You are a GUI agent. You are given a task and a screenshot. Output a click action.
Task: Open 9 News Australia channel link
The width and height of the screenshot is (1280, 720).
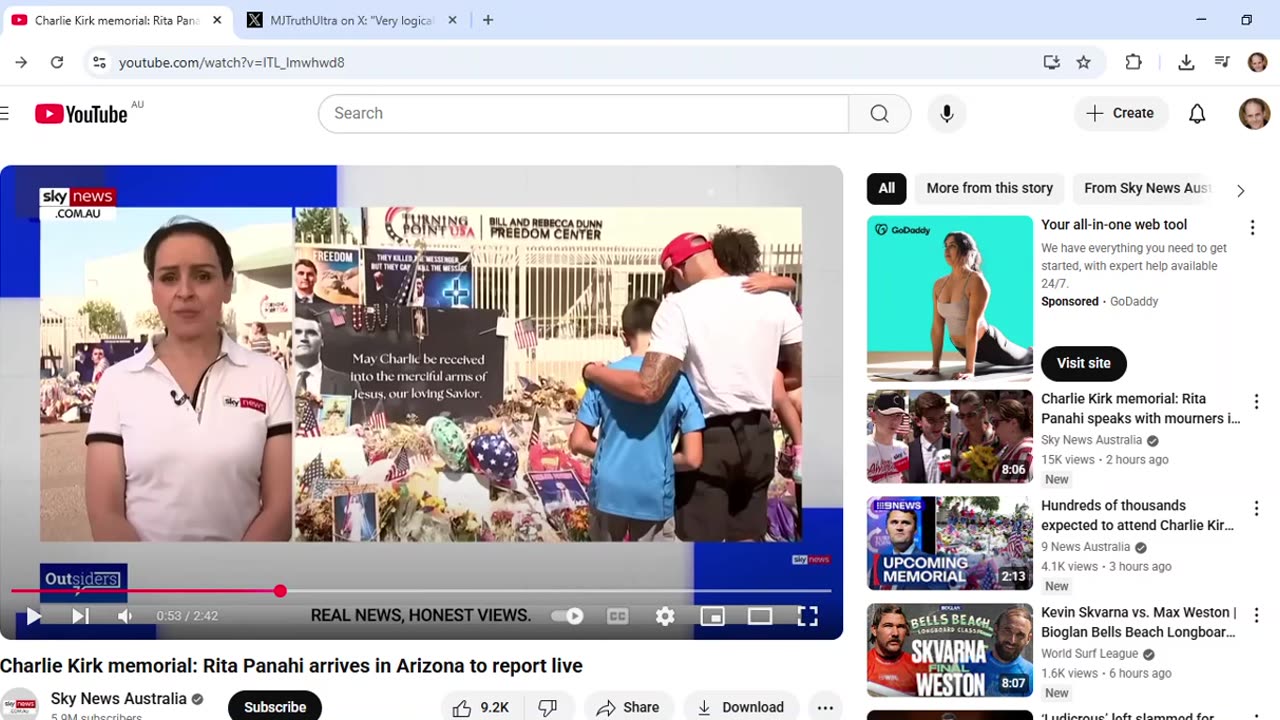1085,547
